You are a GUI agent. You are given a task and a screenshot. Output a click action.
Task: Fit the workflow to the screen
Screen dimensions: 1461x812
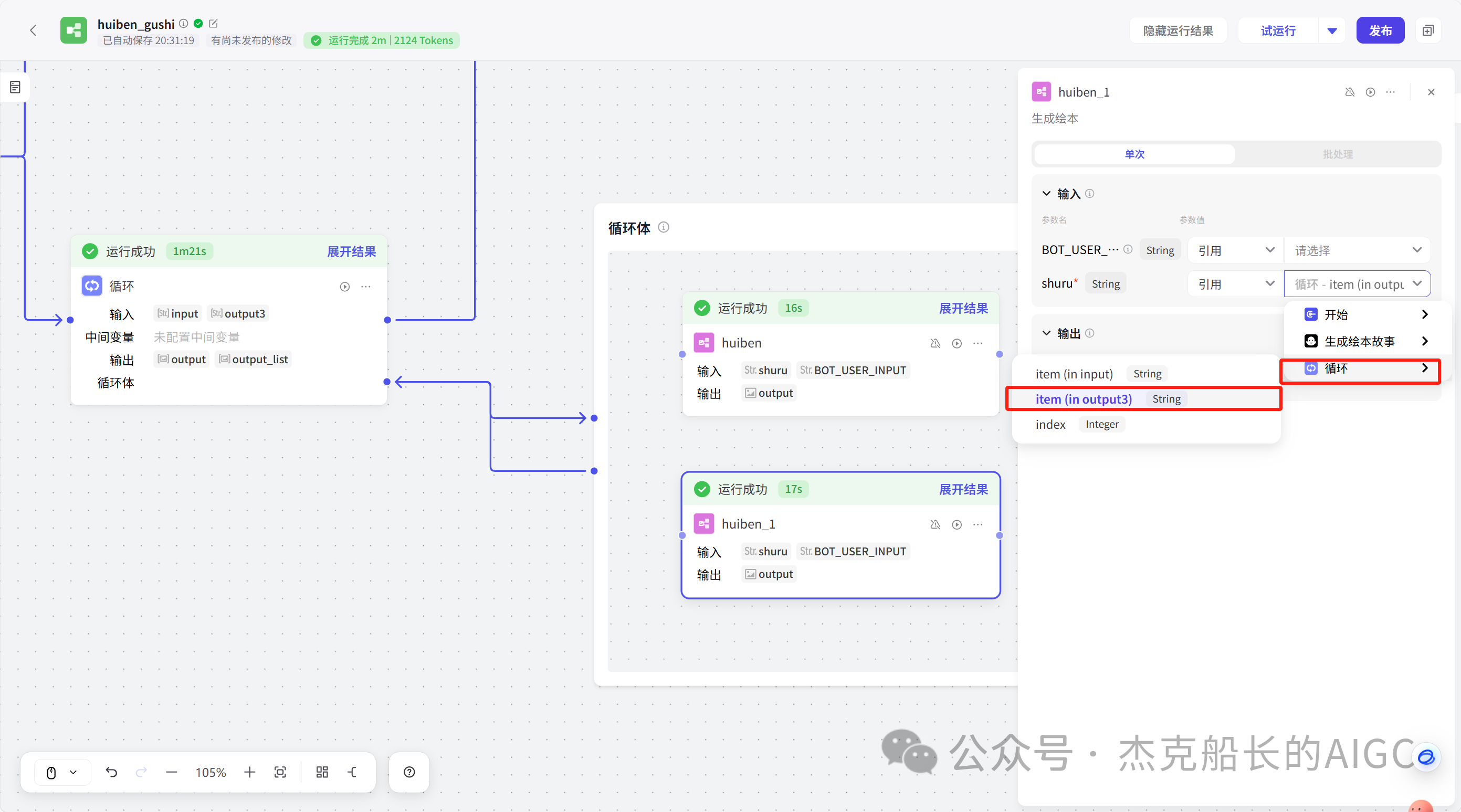[x=281, y=772]
